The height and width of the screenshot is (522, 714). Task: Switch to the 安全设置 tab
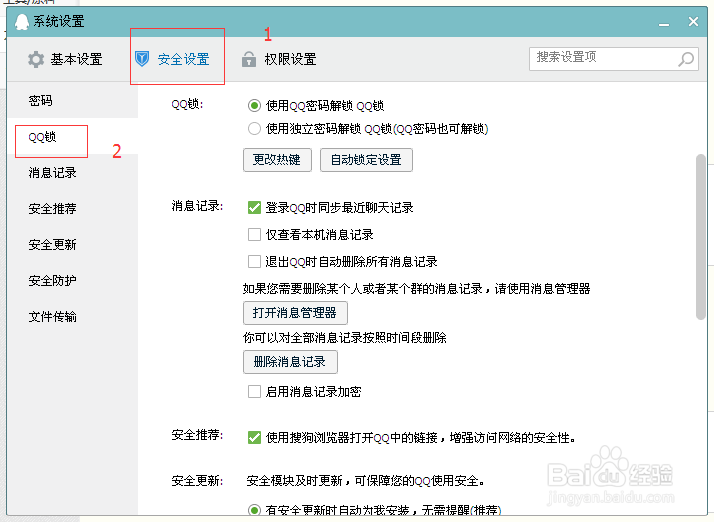(172, 59)
